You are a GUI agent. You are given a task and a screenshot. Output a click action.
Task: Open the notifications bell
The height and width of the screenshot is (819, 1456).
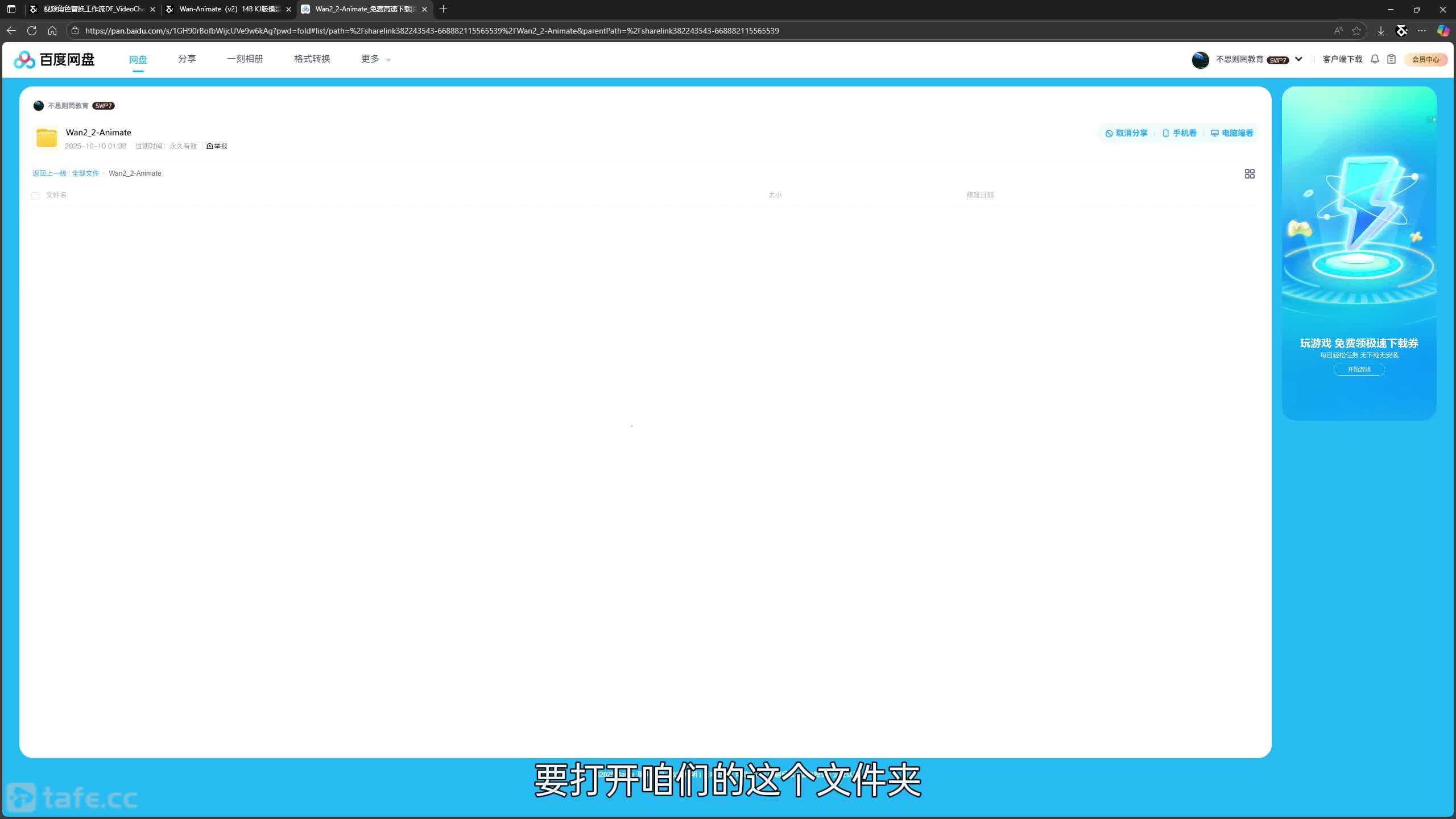[1375, 59]
